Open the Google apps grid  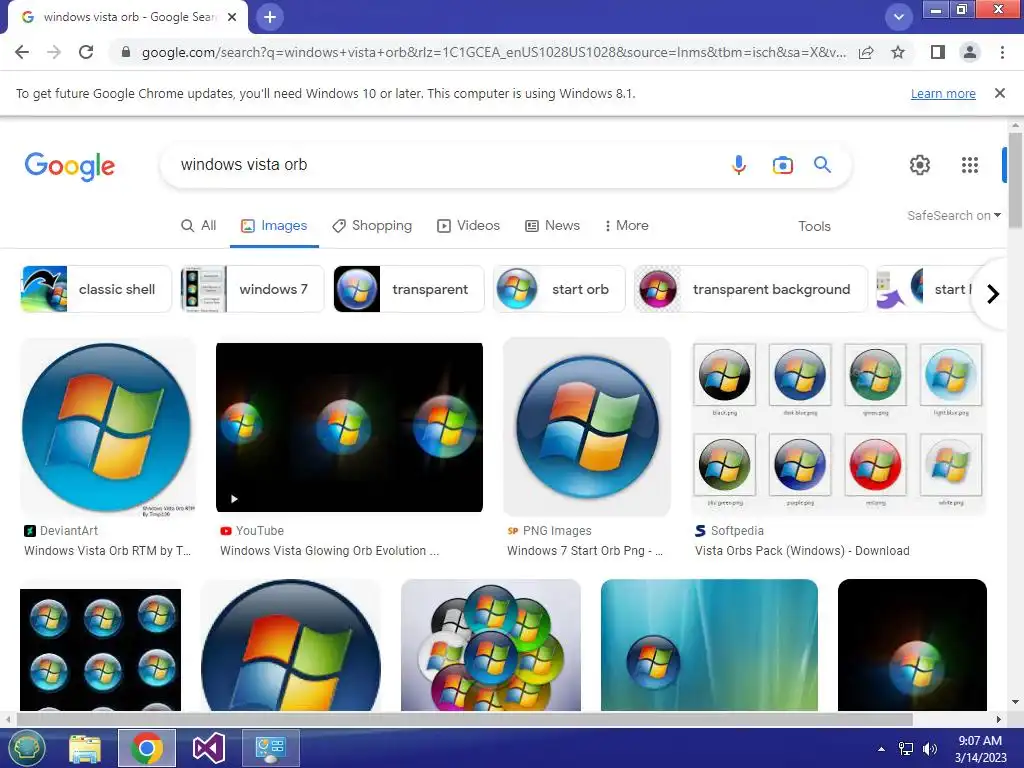(x=970, y=165)
